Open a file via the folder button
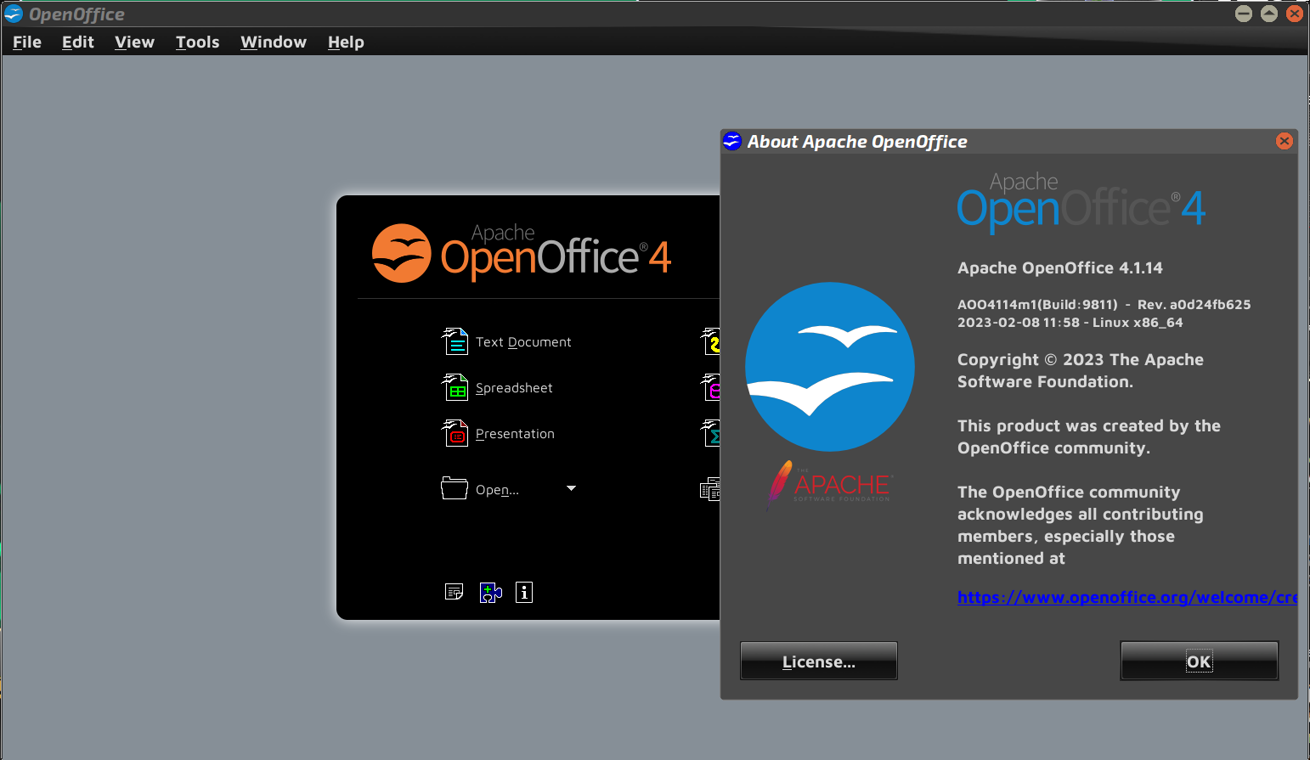 (x=481, y=489)
